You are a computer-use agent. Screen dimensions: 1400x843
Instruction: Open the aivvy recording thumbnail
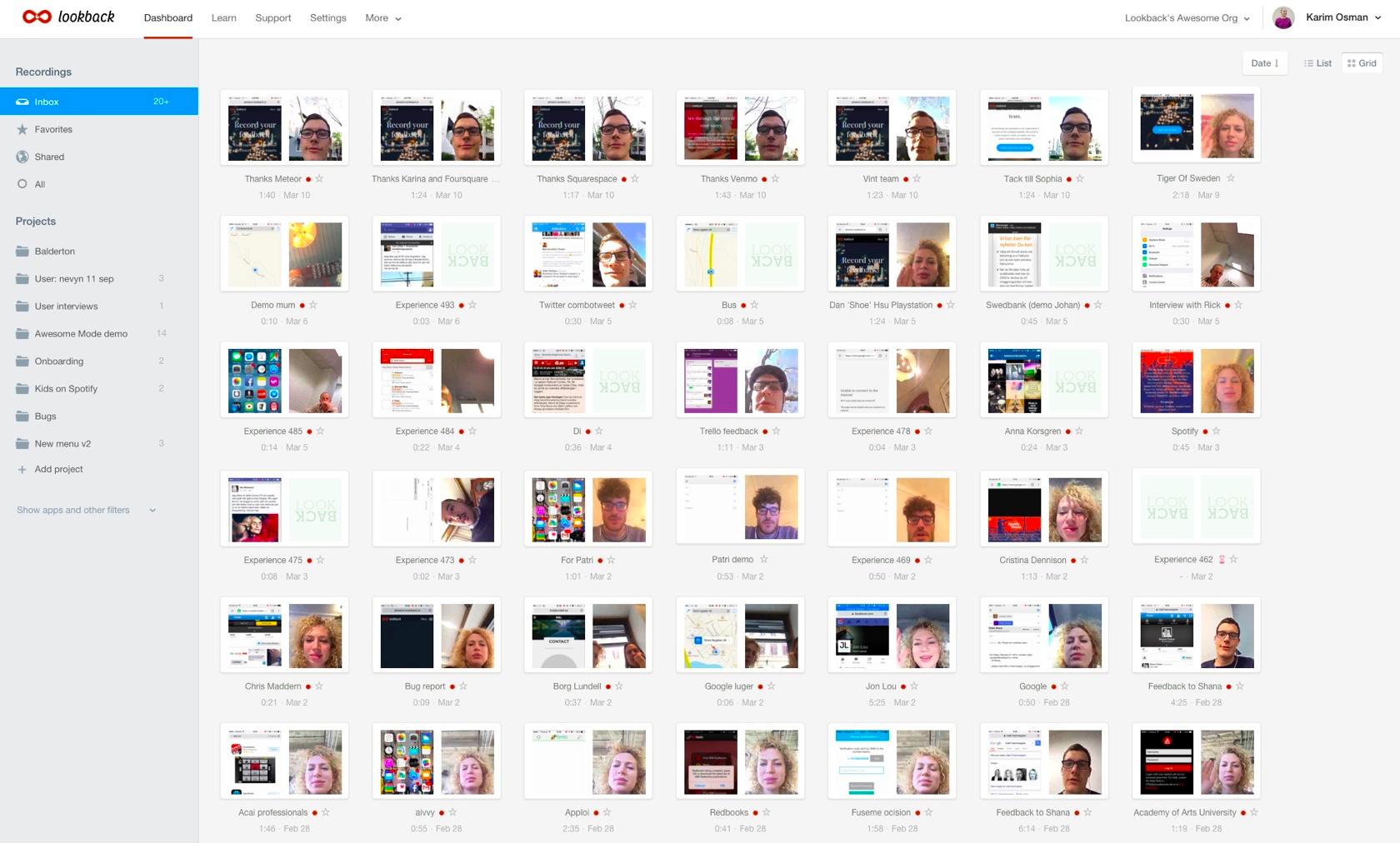click(x=437, y=761)
